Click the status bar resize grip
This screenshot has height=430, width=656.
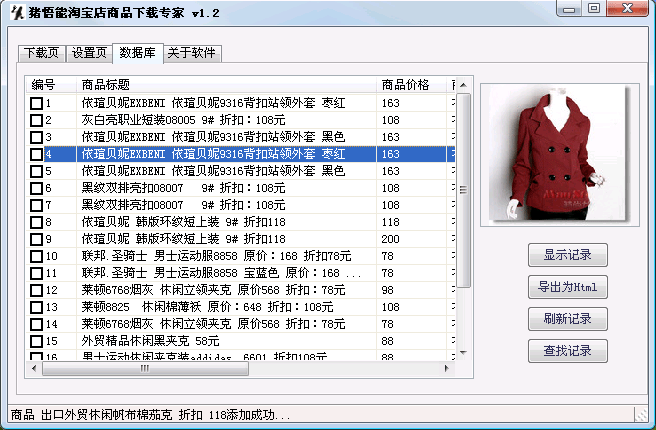pyautogui.click(x=641, y=415)
